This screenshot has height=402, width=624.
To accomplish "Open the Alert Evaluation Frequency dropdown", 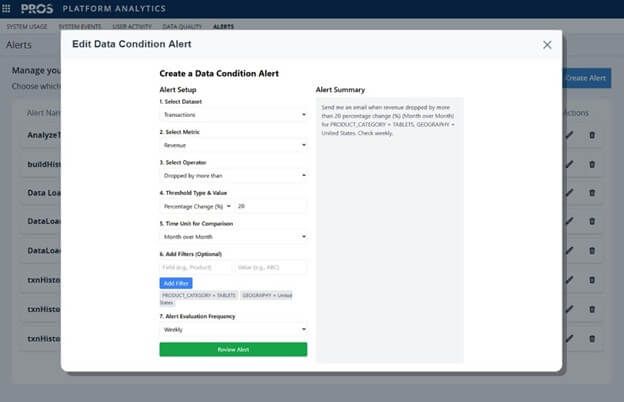I will pos(233,328).
